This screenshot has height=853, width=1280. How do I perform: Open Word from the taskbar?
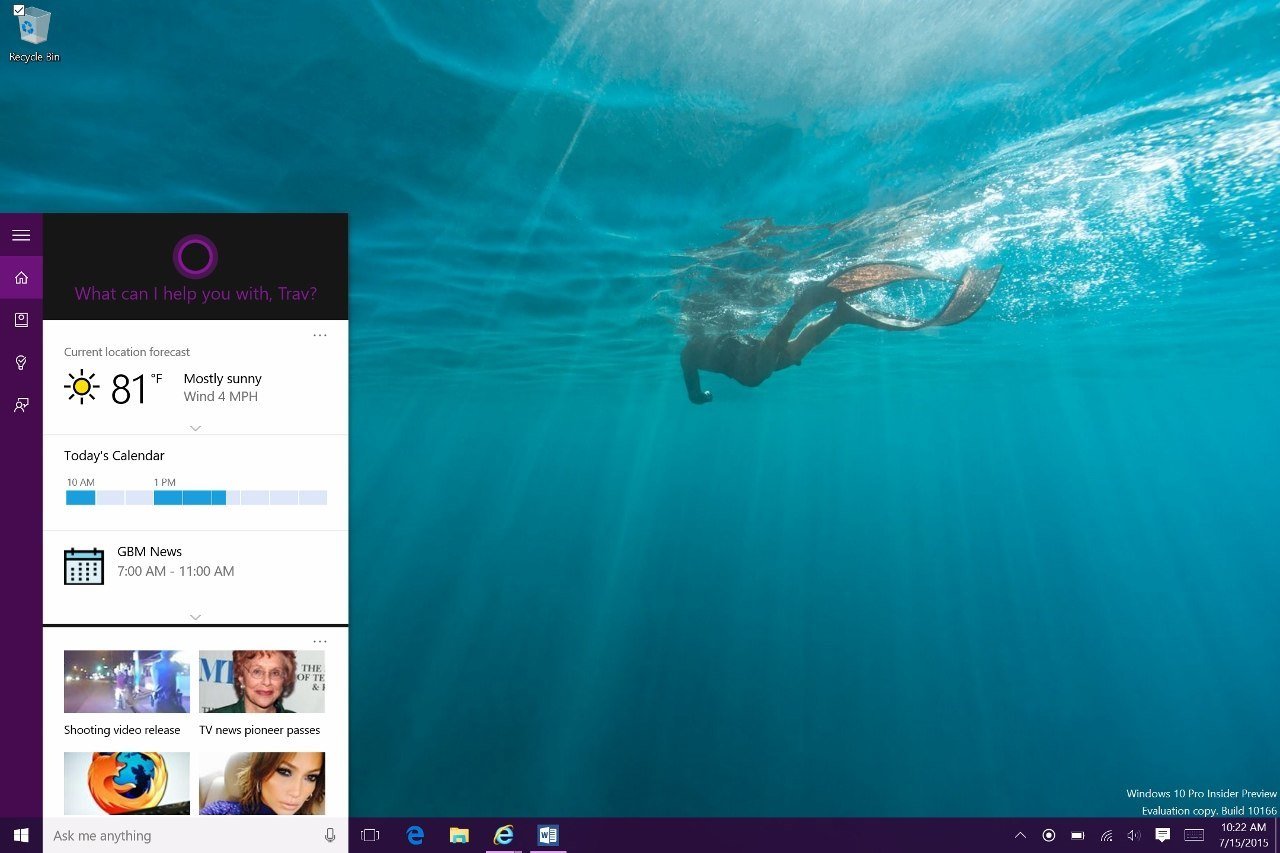click(547, 835)
